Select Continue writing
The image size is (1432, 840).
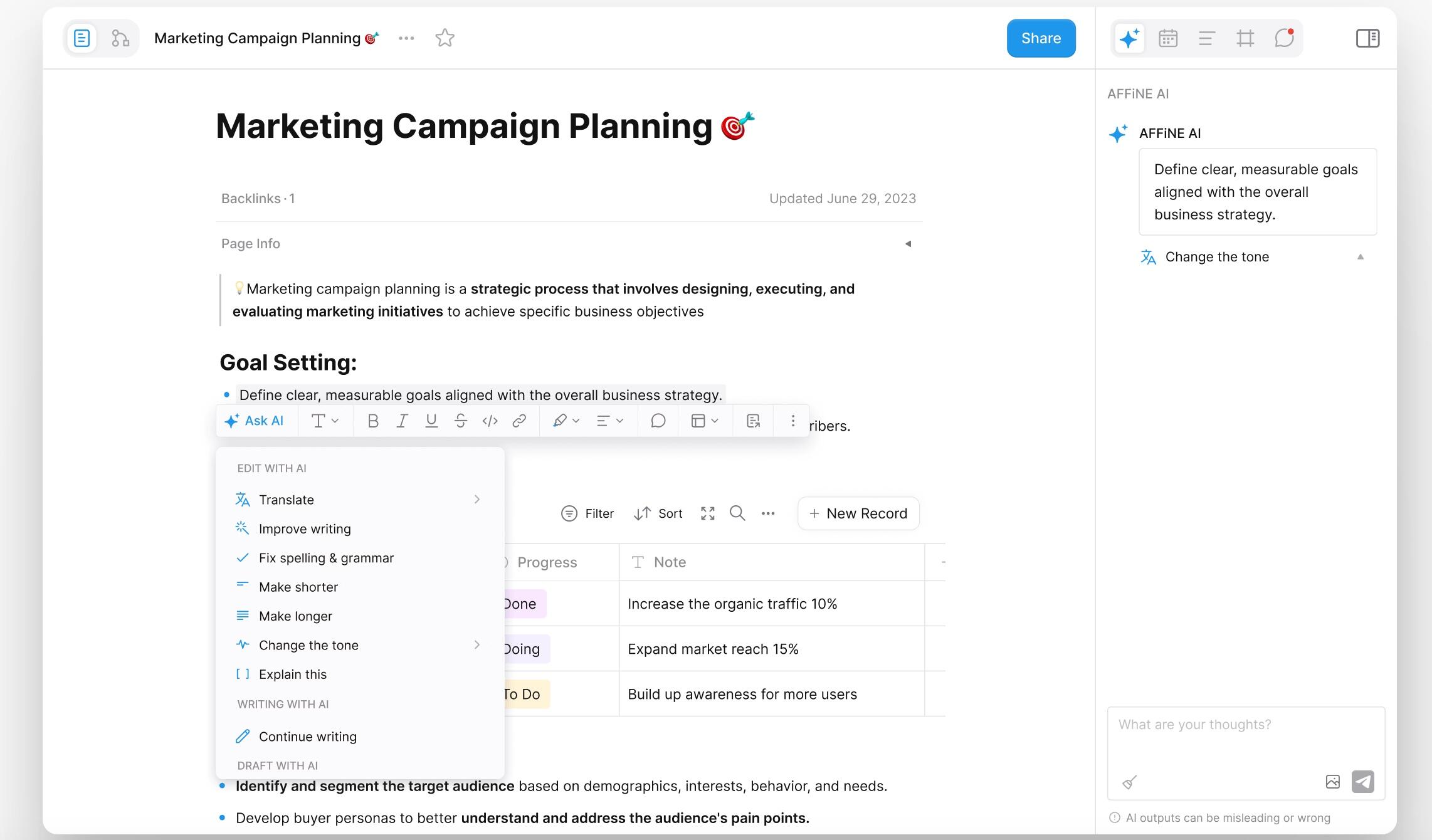pyautogui.click(x=360, y=737)
